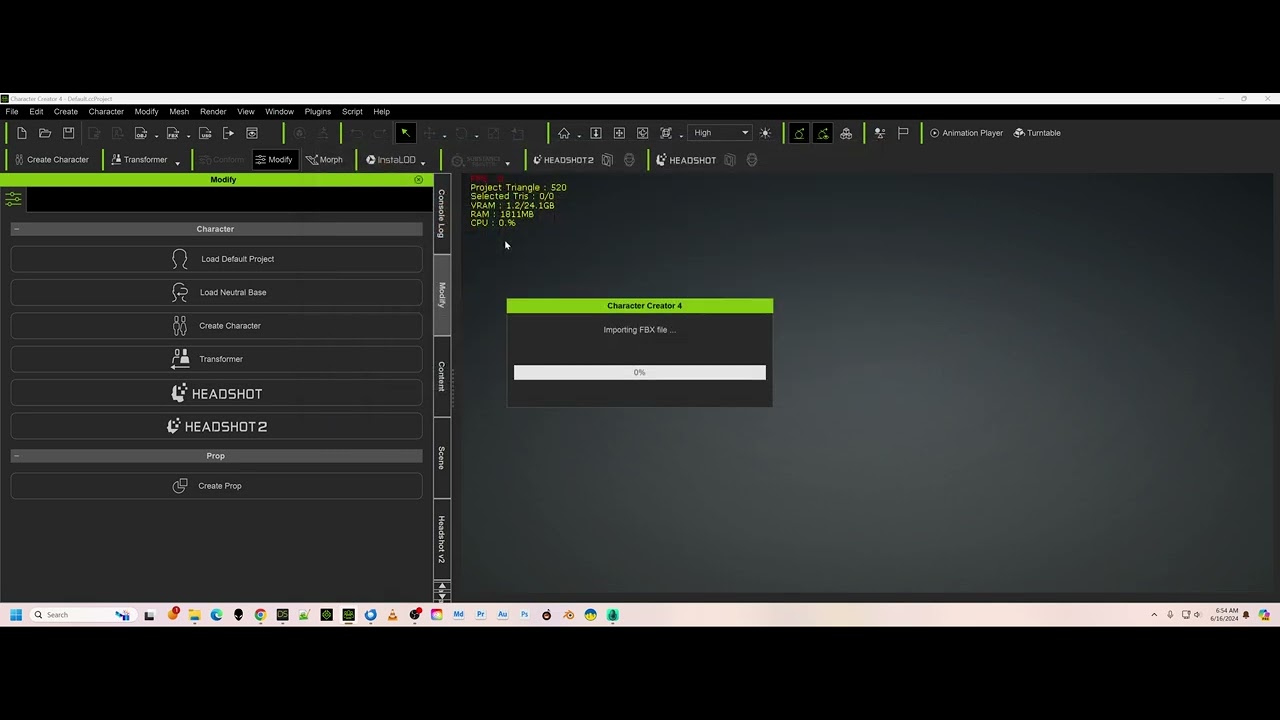This screenshot has width=1280, height=720.
Task: Click the three-sphere material icon in toolbar
Action: (x=846, y=133)
